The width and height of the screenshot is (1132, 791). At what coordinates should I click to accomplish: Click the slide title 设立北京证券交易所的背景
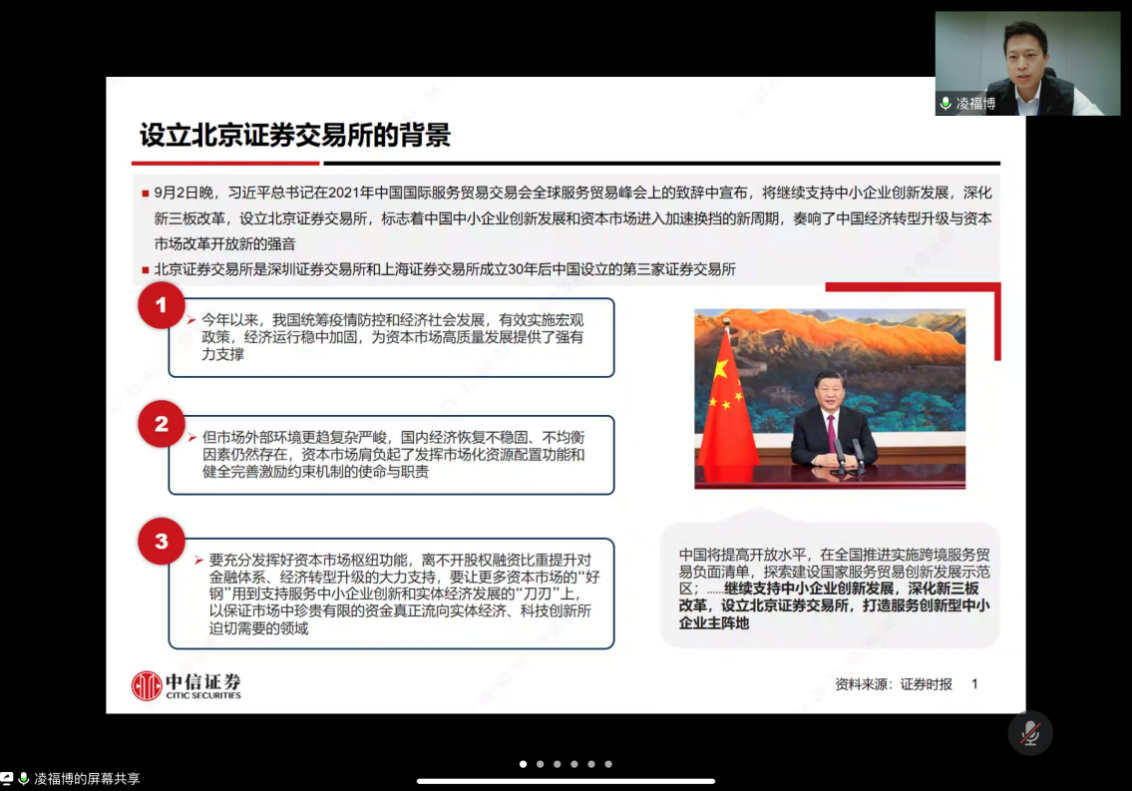(295, 135)
